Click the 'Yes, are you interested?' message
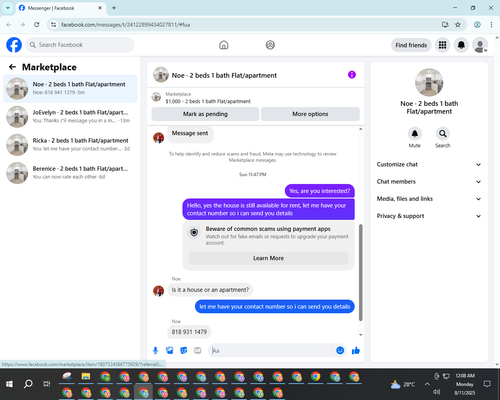This screenshot has height=400, width=500. 320,191
